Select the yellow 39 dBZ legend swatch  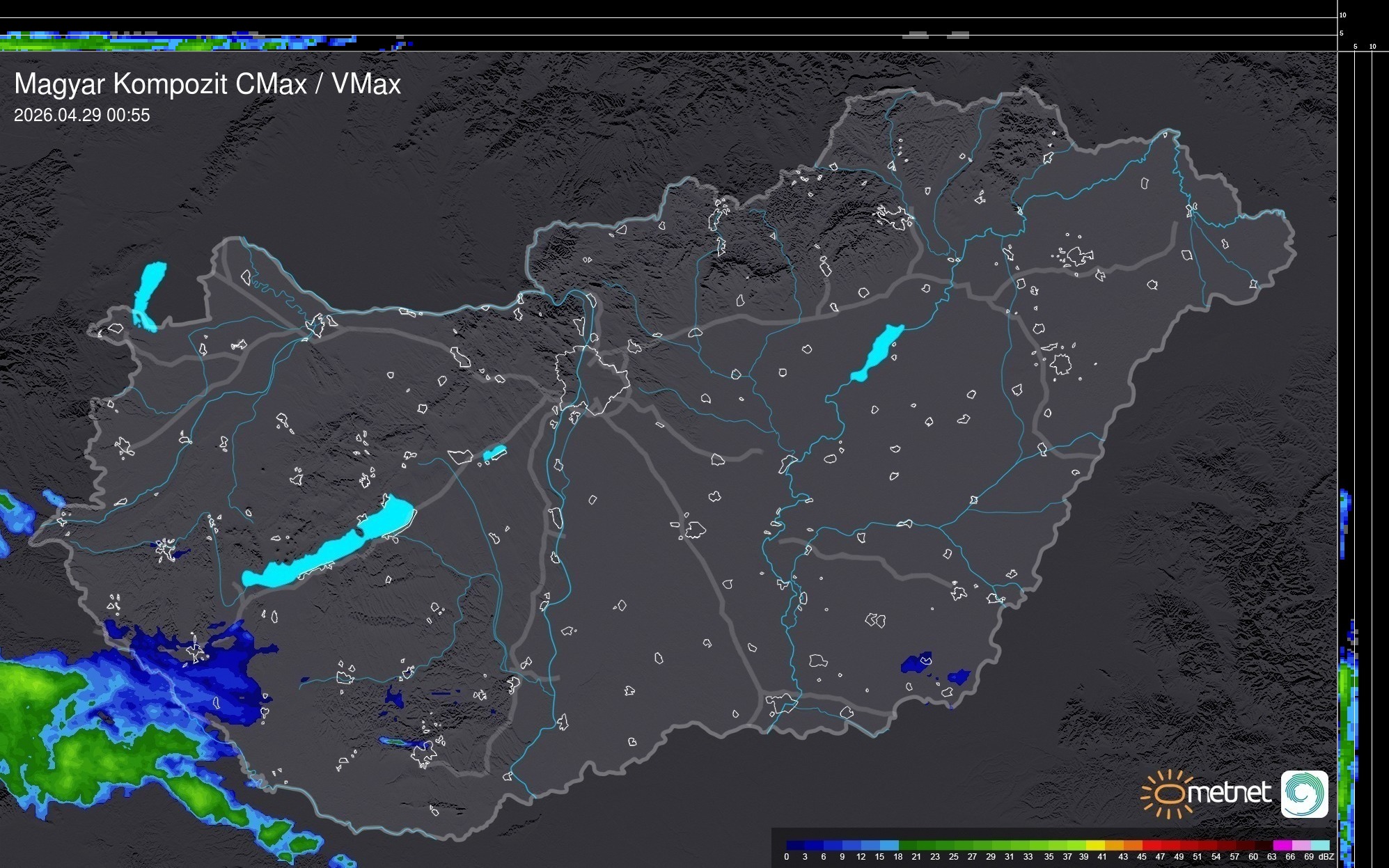point(1094,845)
